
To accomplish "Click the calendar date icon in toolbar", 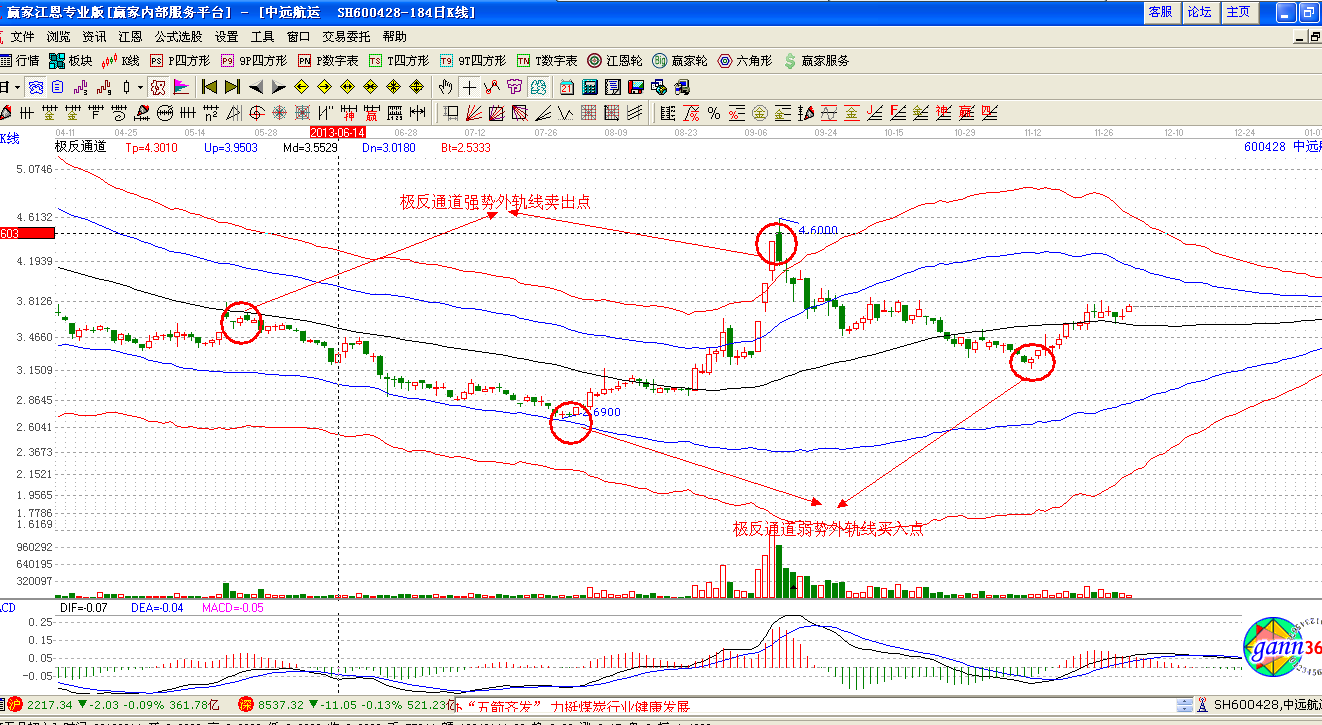I will click(x=567, y=87).
